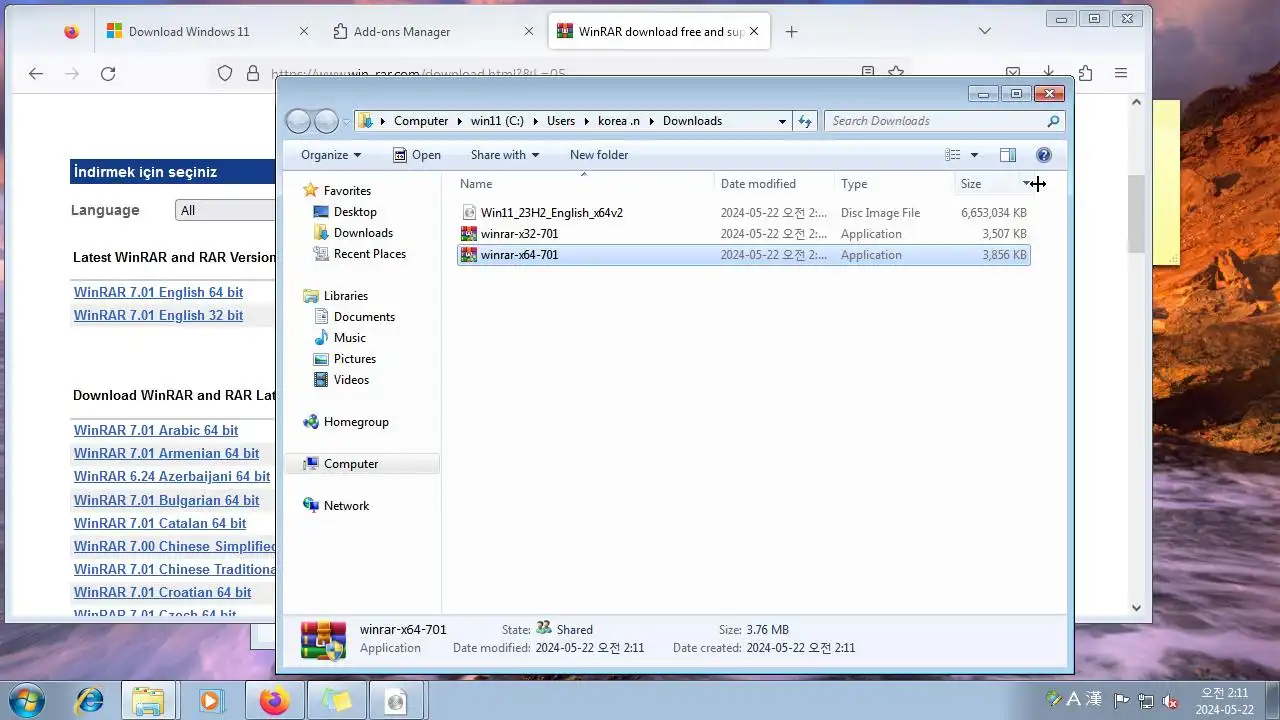Viewport: 1280px width, 720px height.
Task: Open Explorer Help question mark icon
Action: (x=1044, y=155)
